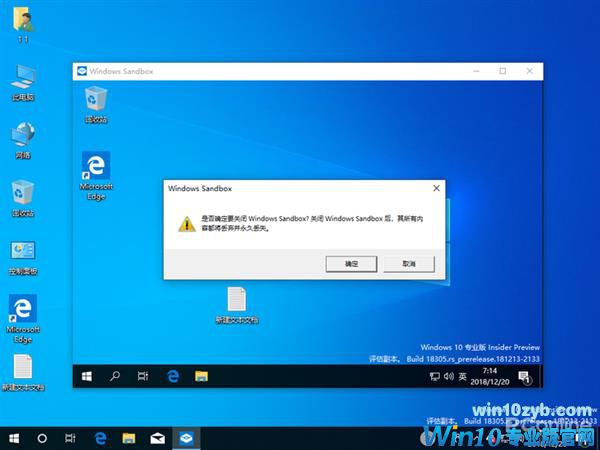This screenshot has height=450, width=600.
Task: Open the Sandbox action center notifications
Action: click(524, 377)
